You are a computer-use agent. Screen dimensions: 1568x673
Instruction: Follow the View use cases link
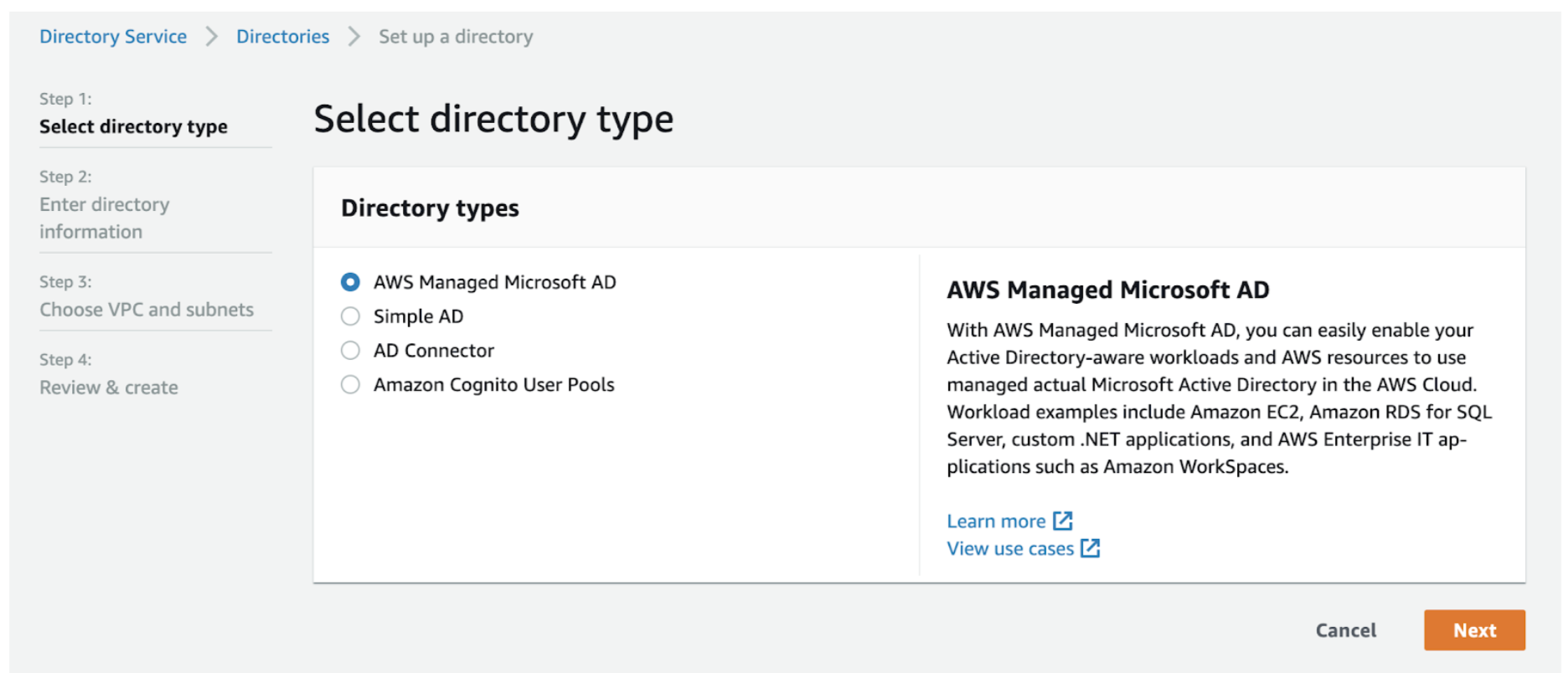1009,549
